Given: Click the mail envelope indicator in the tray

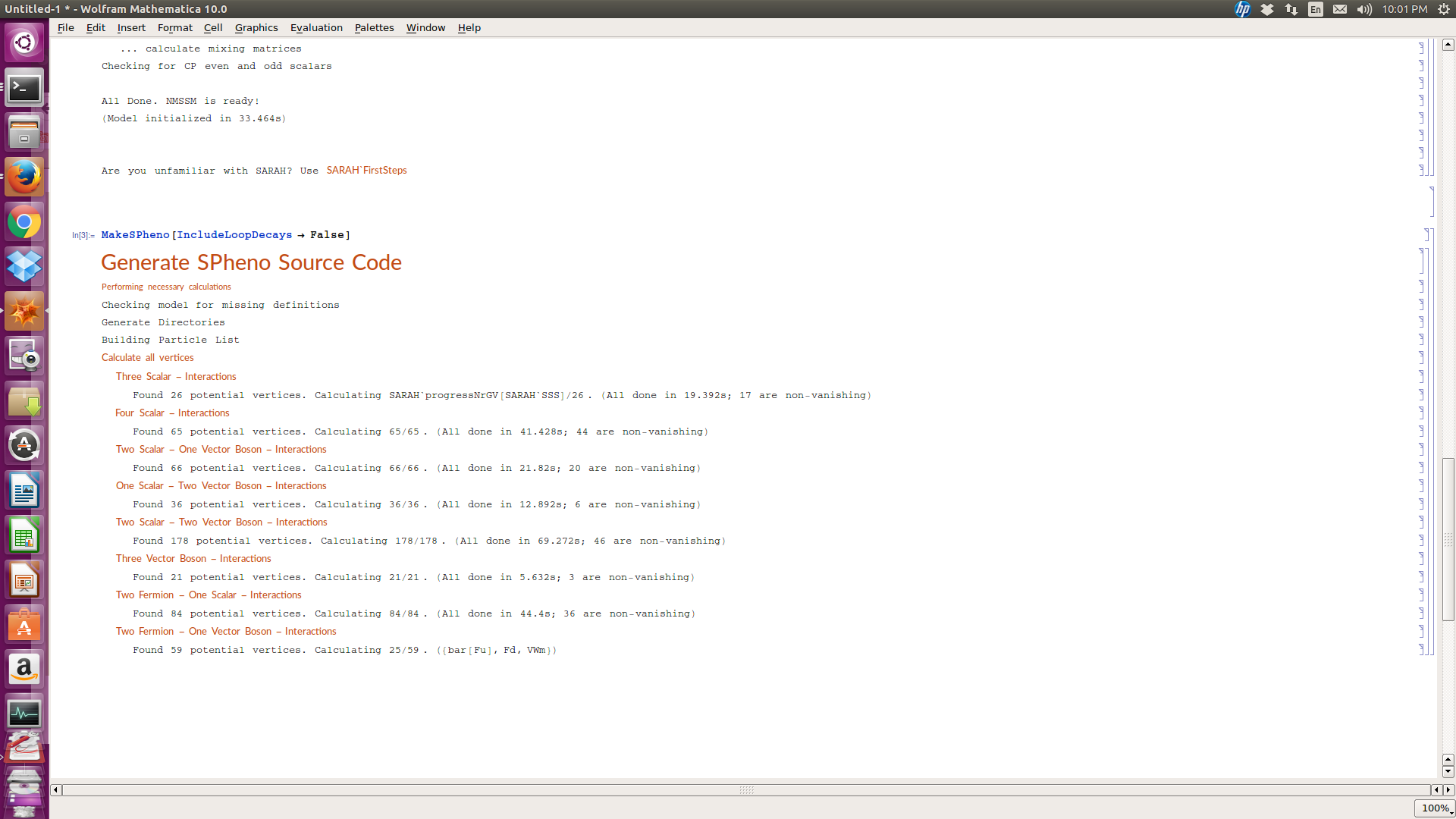Looking at the screenshot, I should tap(1339, 9).
